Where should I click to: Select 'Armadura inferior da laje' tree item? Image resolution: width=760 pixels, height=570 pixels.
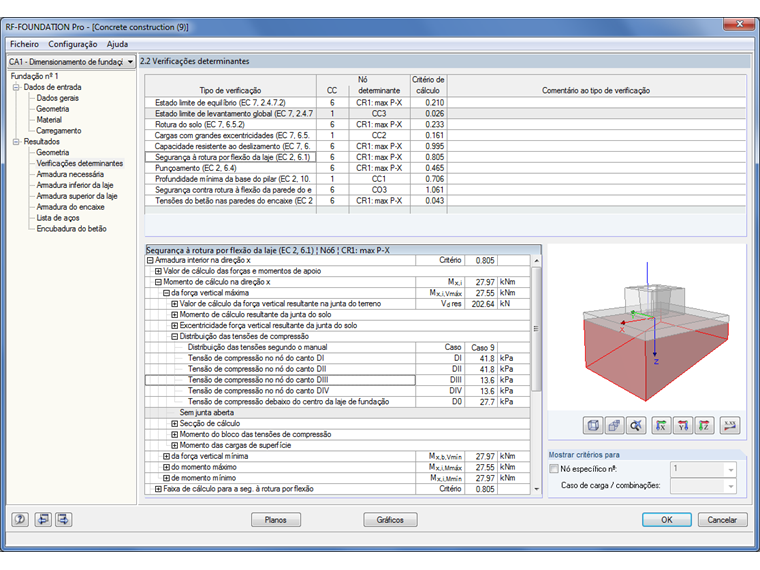(x=75, y=185)
